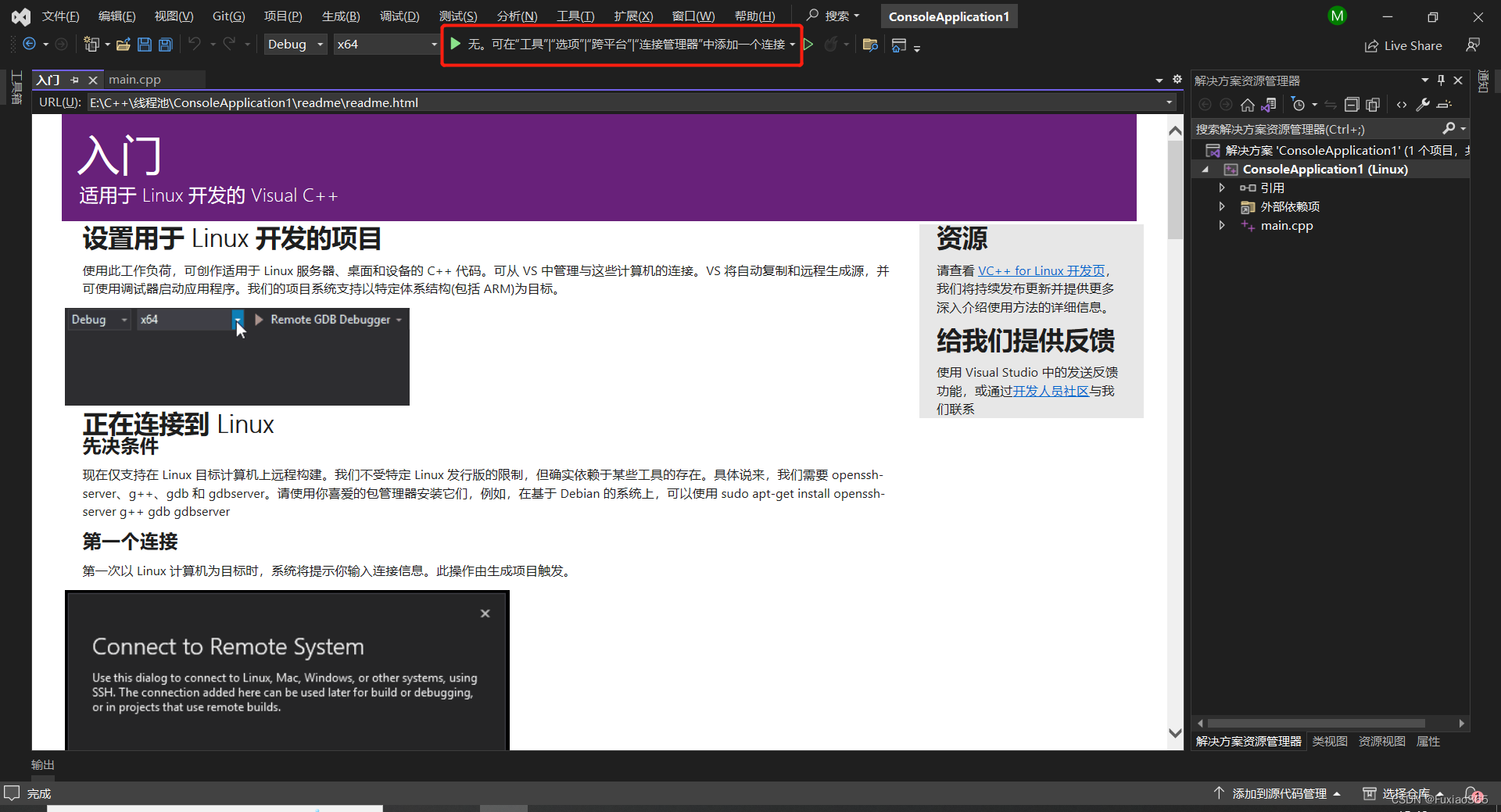
Task: Collapse the ConsoleApplication1 (Linux) project node
Action: coord(1205,170)
